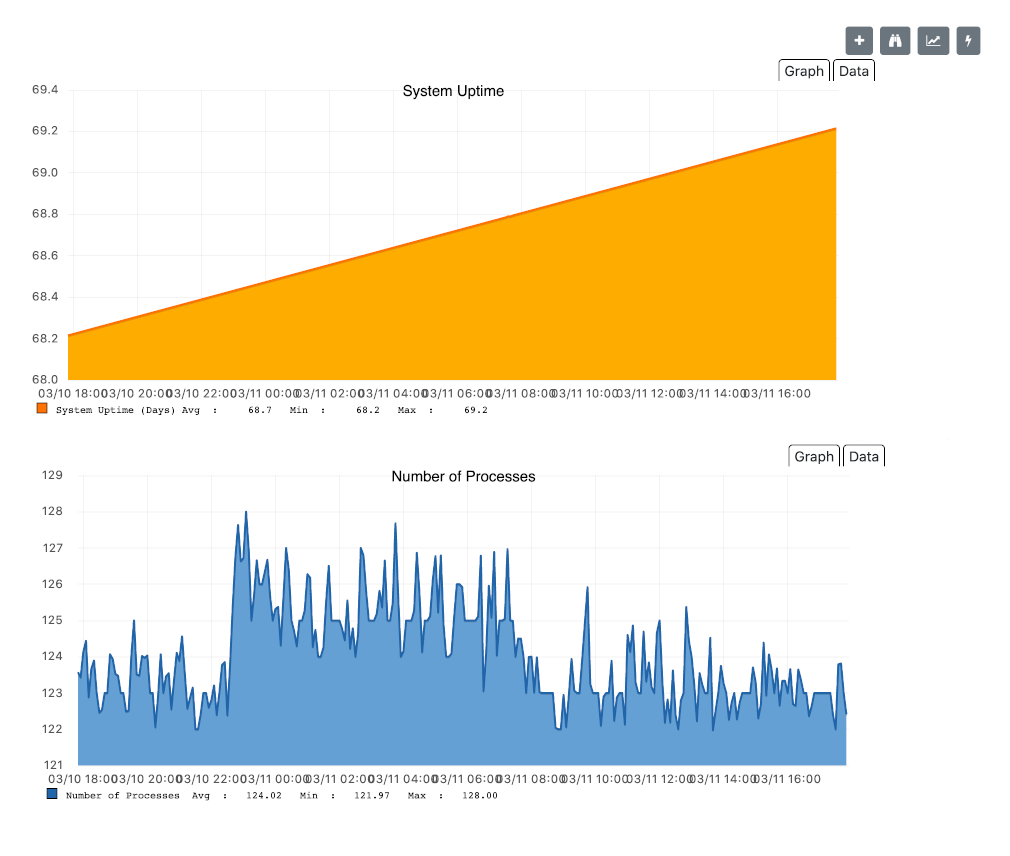Click the plus icon to add a graph

point(858,40)
